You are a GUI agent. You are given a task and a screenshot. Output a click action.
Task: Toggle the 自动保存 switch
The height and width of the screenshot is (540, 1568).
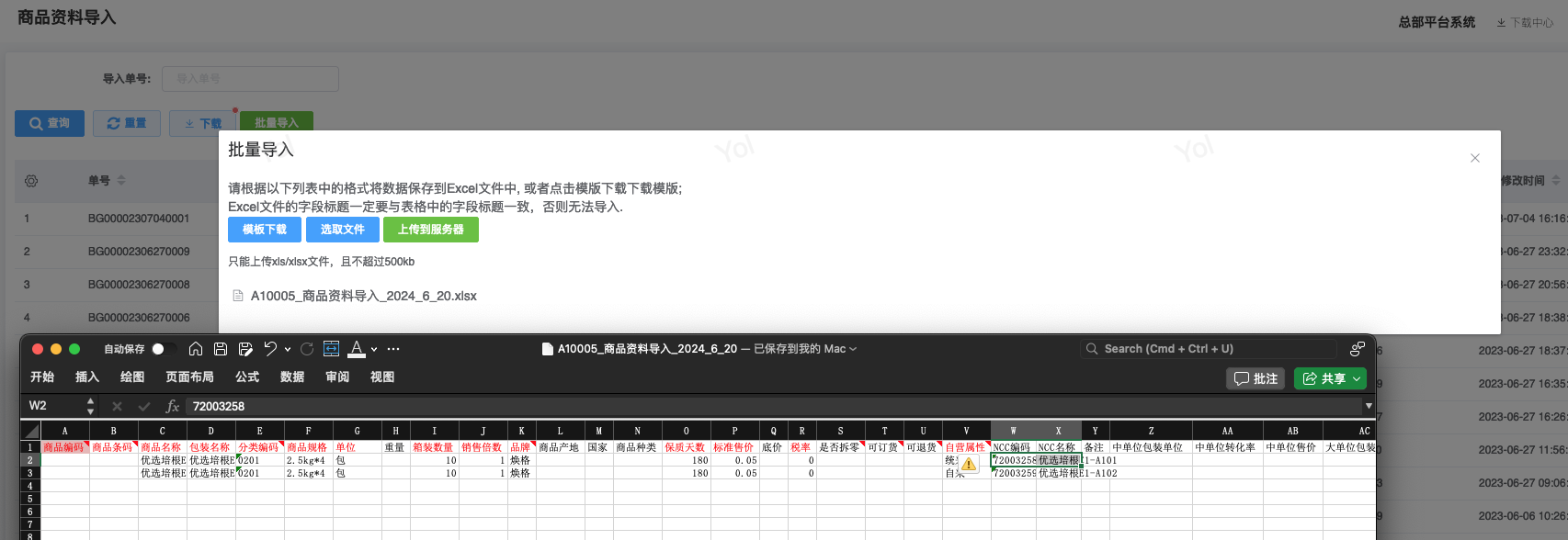165,349
